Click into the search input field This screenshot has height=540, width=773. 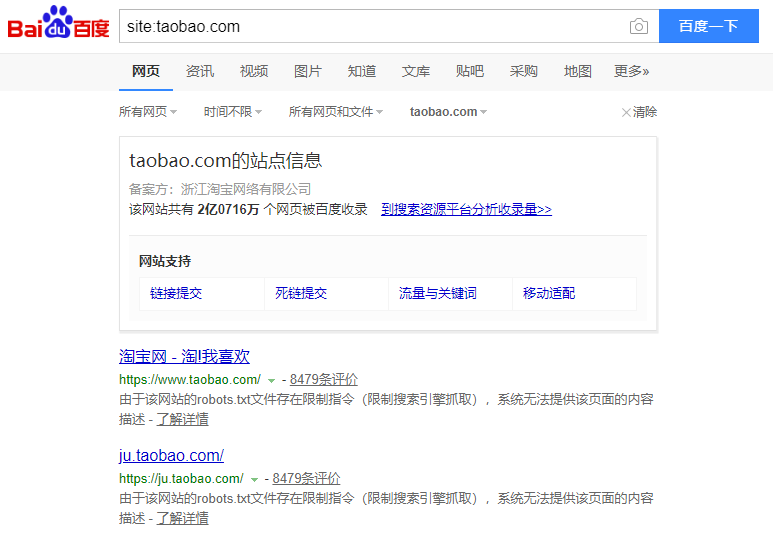[x=370, y=27]
